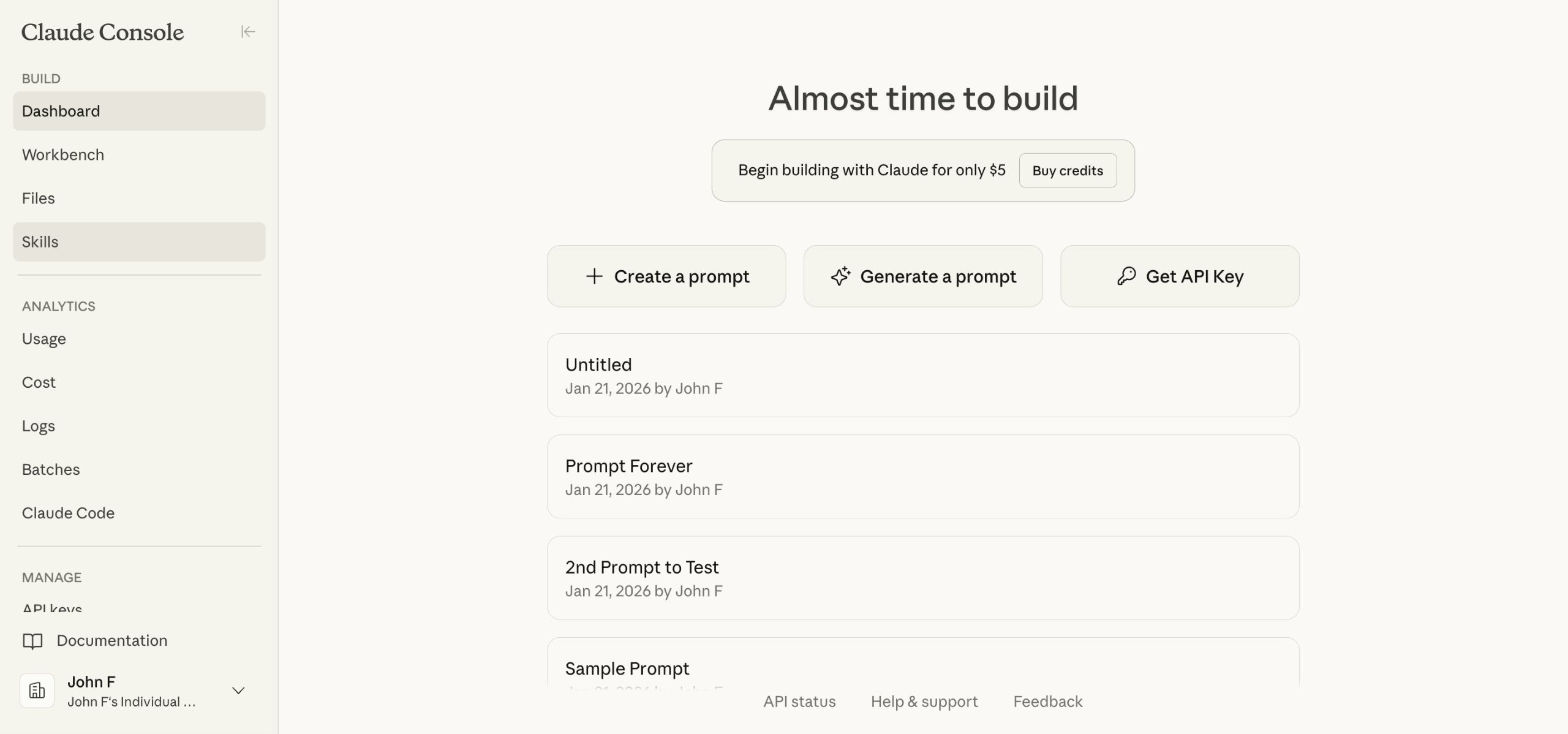Open the Workbench section

(63, 155)
